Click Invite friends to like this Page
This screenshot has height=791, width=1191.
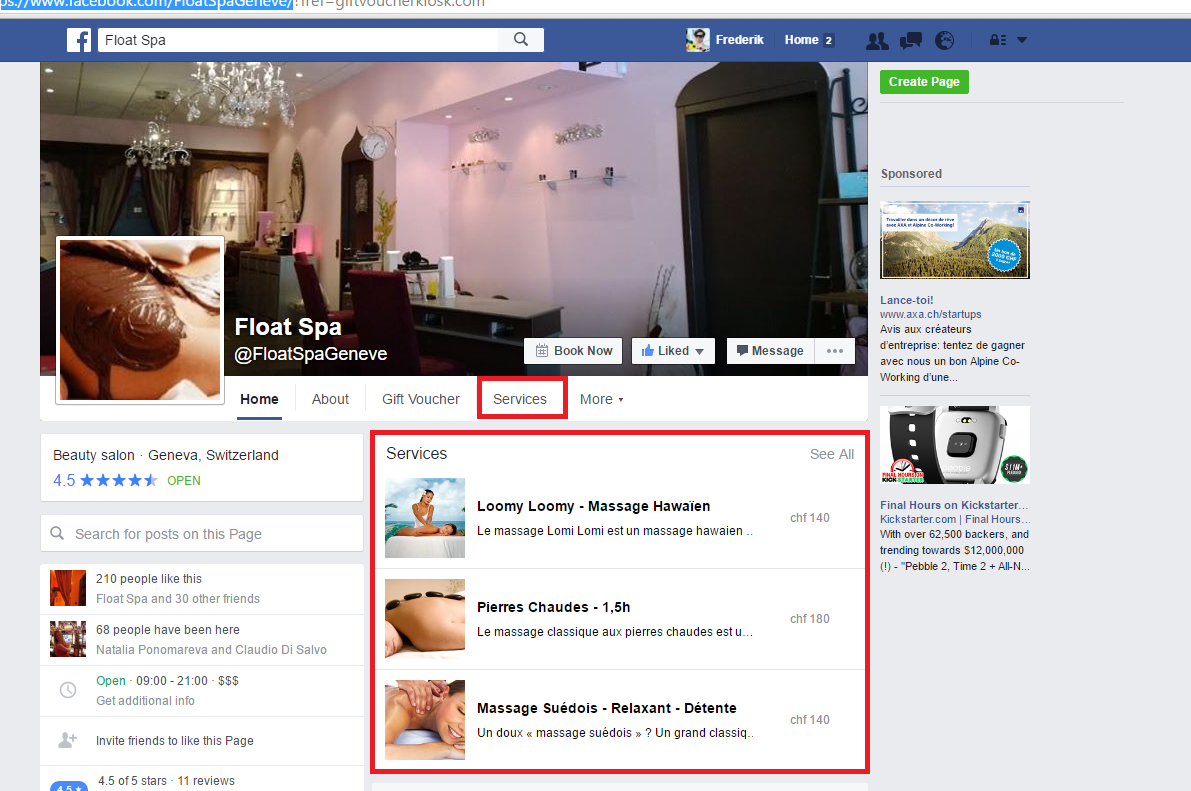pyautogui.click(x=175, y=741)
